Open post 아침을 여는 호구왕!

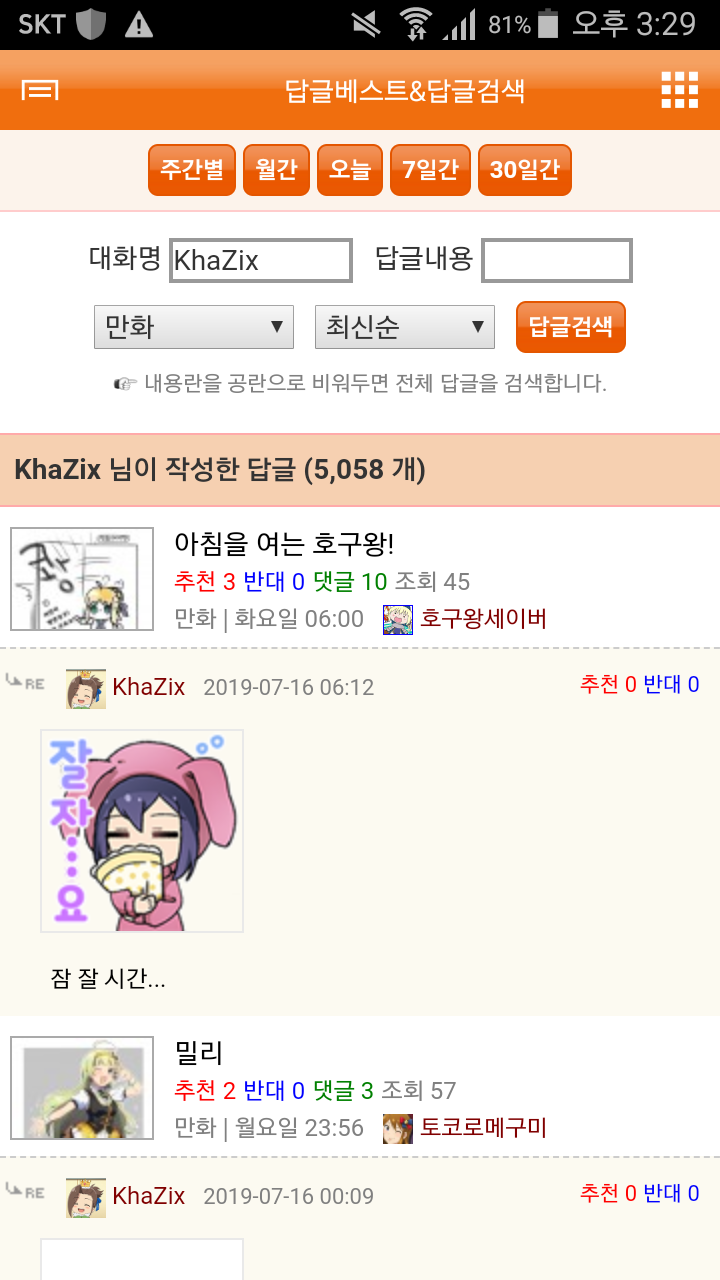[x=284, y=544]
